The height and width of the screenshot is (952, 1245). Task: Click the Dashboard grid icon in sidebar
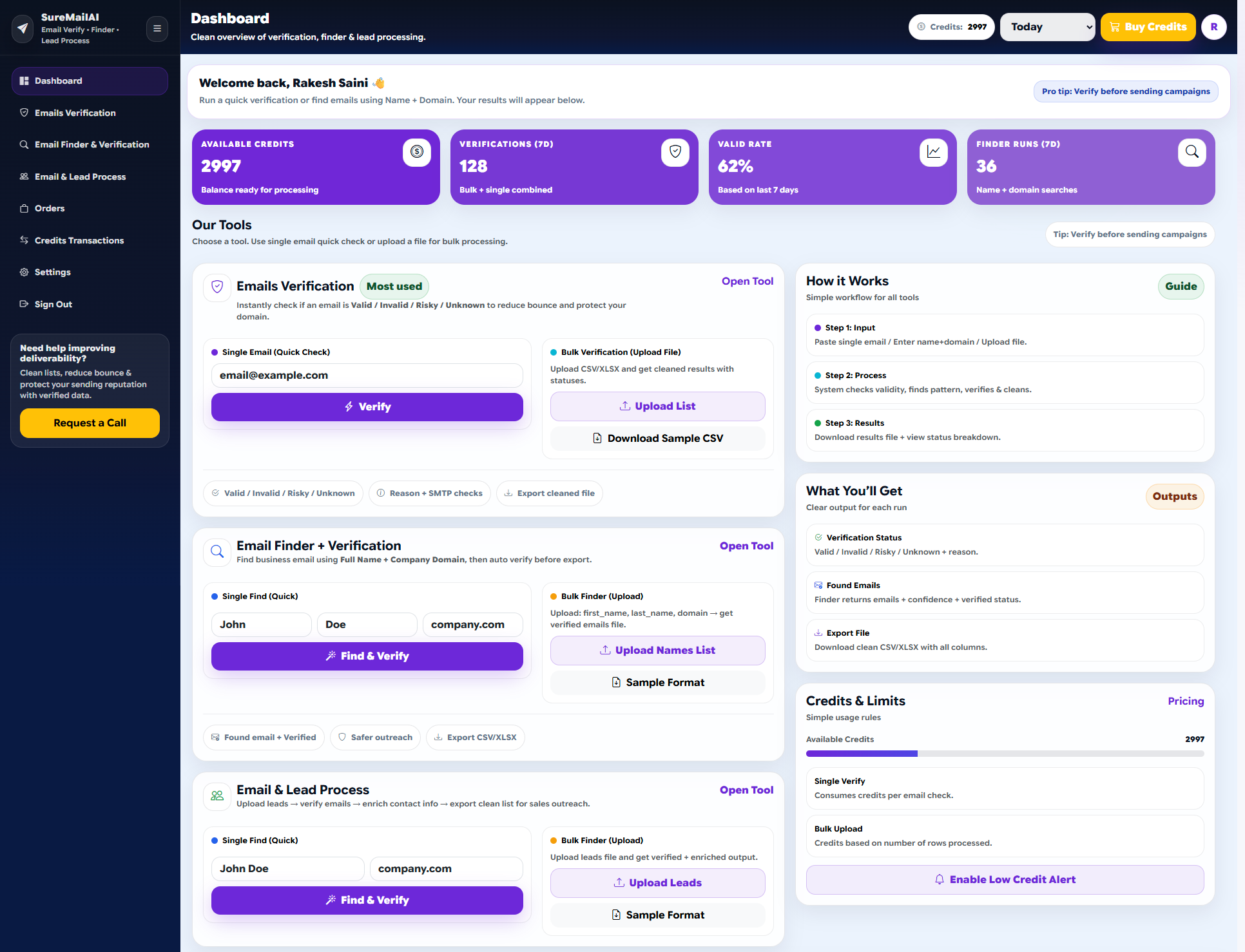click(x=24, y=81)
